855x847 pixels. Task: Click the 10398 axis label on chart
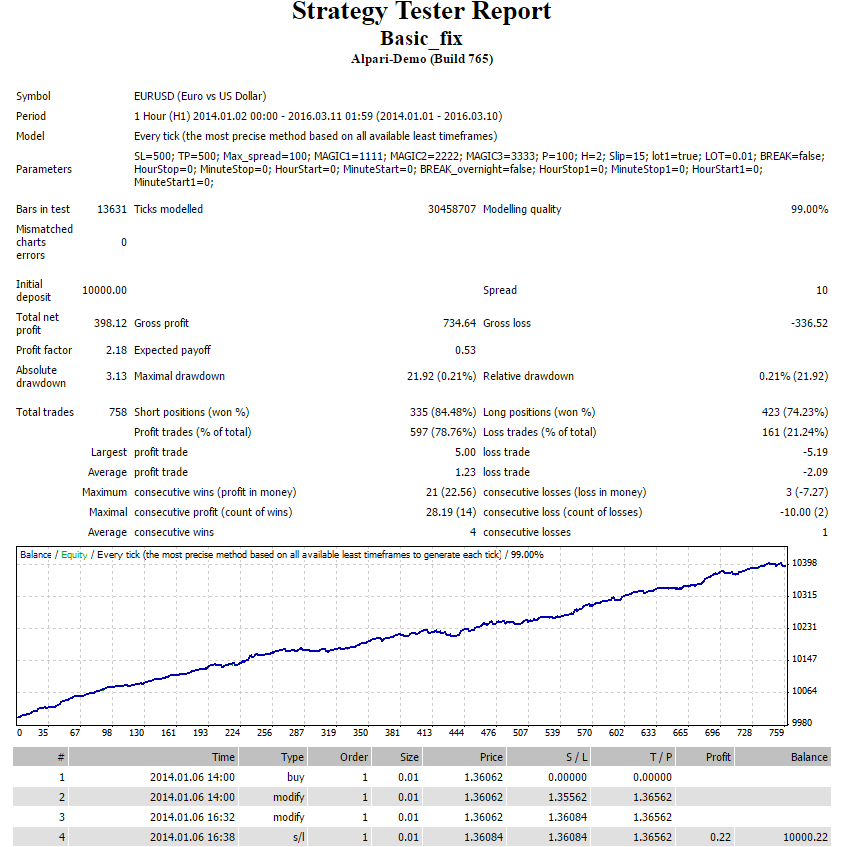(804, 563)
